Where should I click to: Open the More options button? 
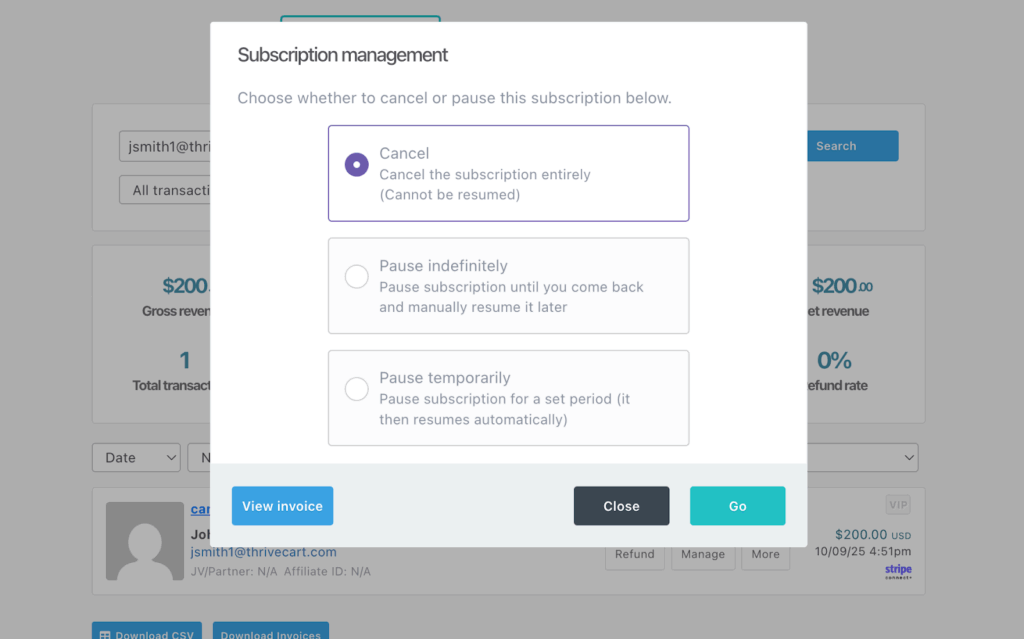tap(765, 554)
